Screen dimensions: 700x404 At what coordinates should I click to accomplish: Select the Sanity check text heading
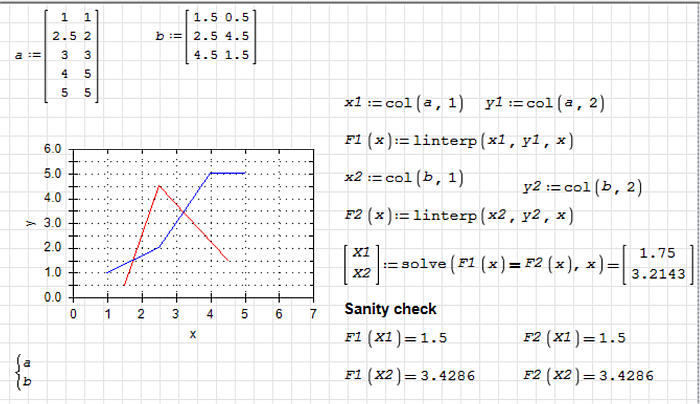click(x=390, y=309)
